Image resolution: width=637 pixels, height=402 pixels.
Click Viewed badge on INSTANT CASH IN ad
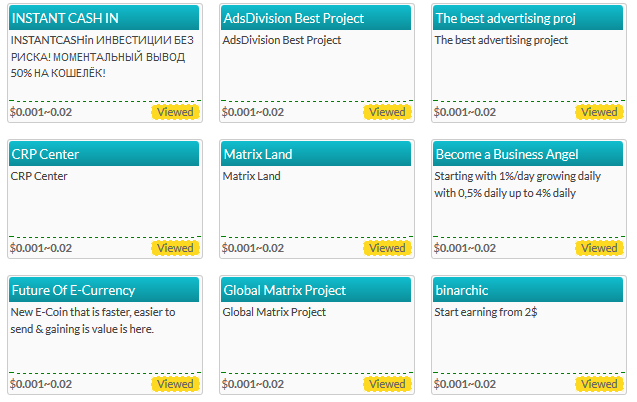[x=175, y=112]
